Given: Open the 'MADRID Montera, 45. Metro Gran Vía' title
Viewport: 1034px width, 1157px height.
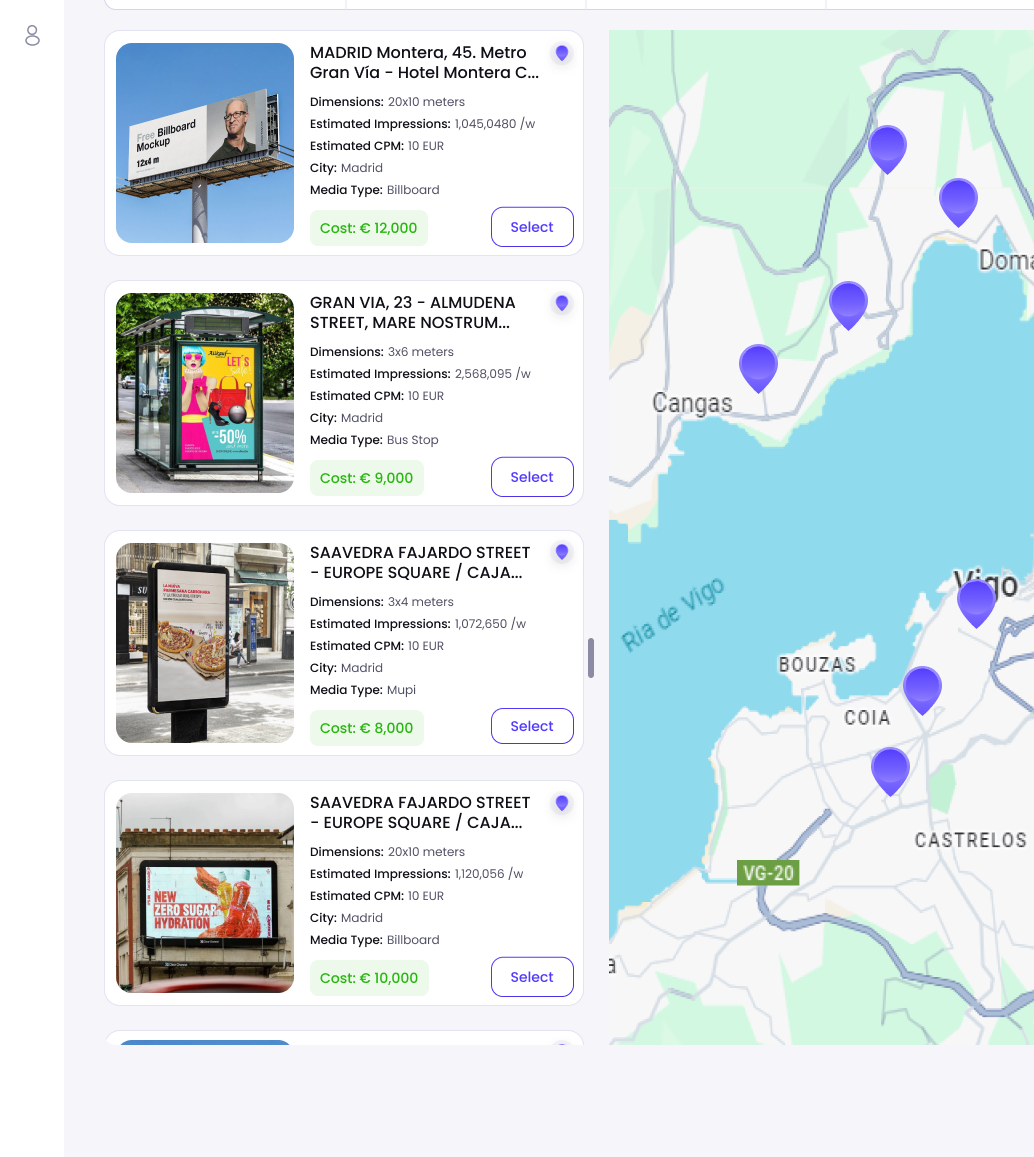Looking at the screenshot, I should pyautogui.click(x=424, y=63).
